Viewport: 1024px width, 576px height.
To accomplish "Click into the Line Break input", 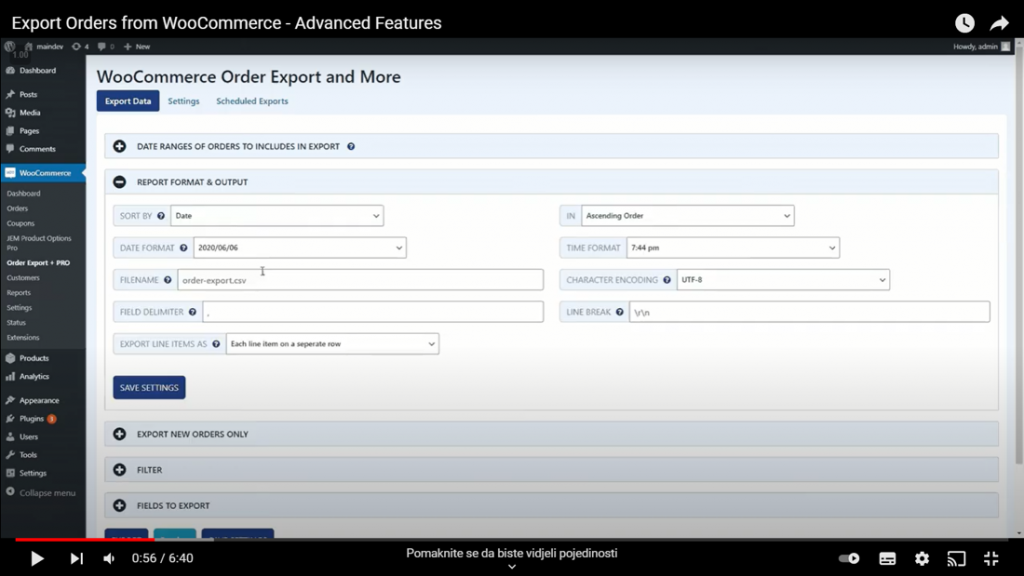I will pos(810,312).
